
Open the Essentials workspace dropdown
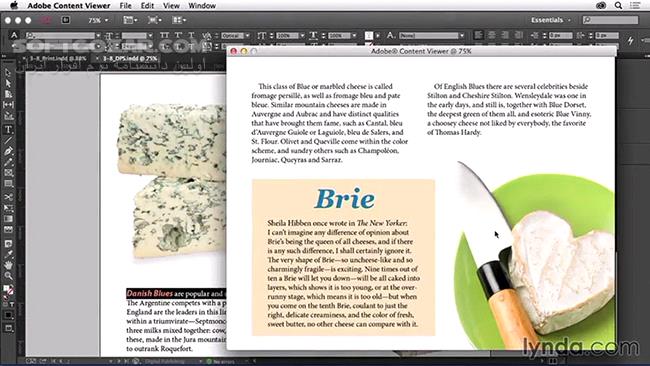(551, 20)
